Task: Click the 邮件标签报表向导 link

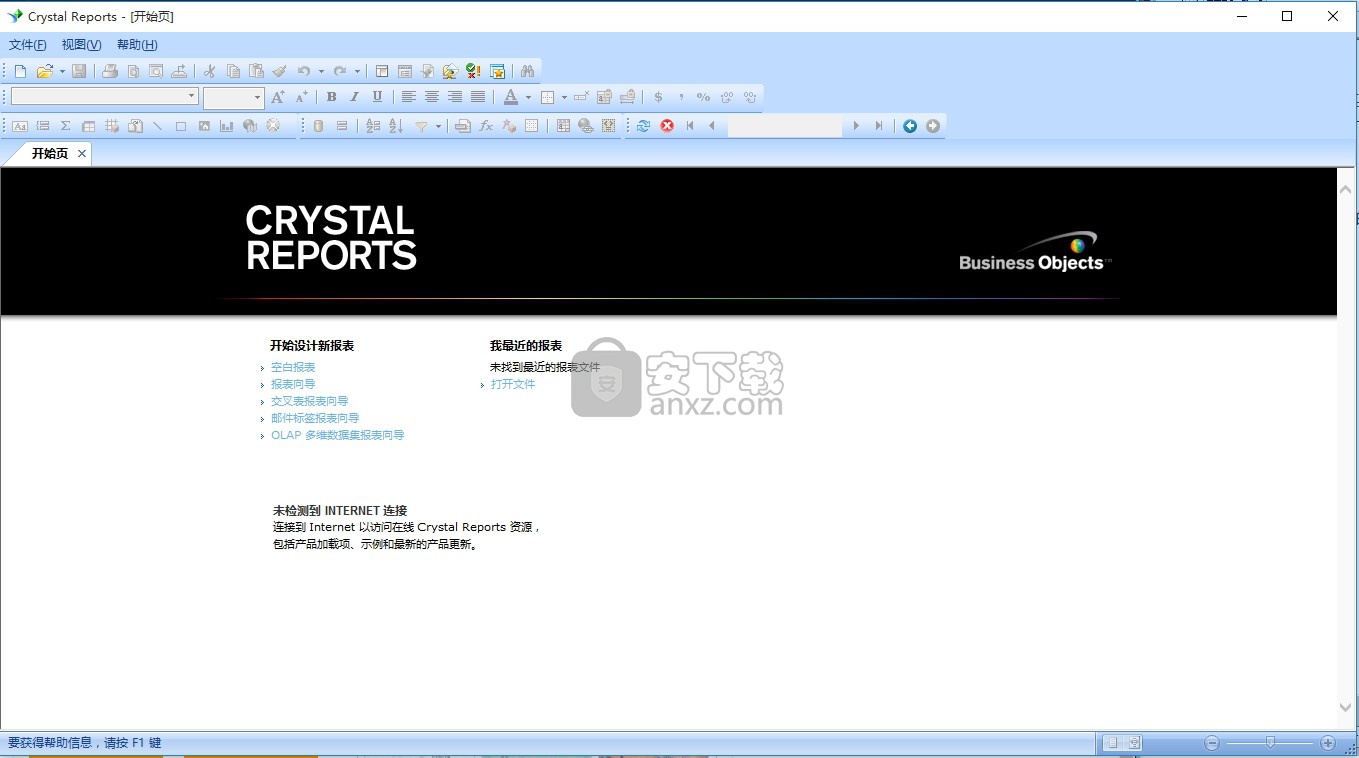Action: tap(315, 419)
